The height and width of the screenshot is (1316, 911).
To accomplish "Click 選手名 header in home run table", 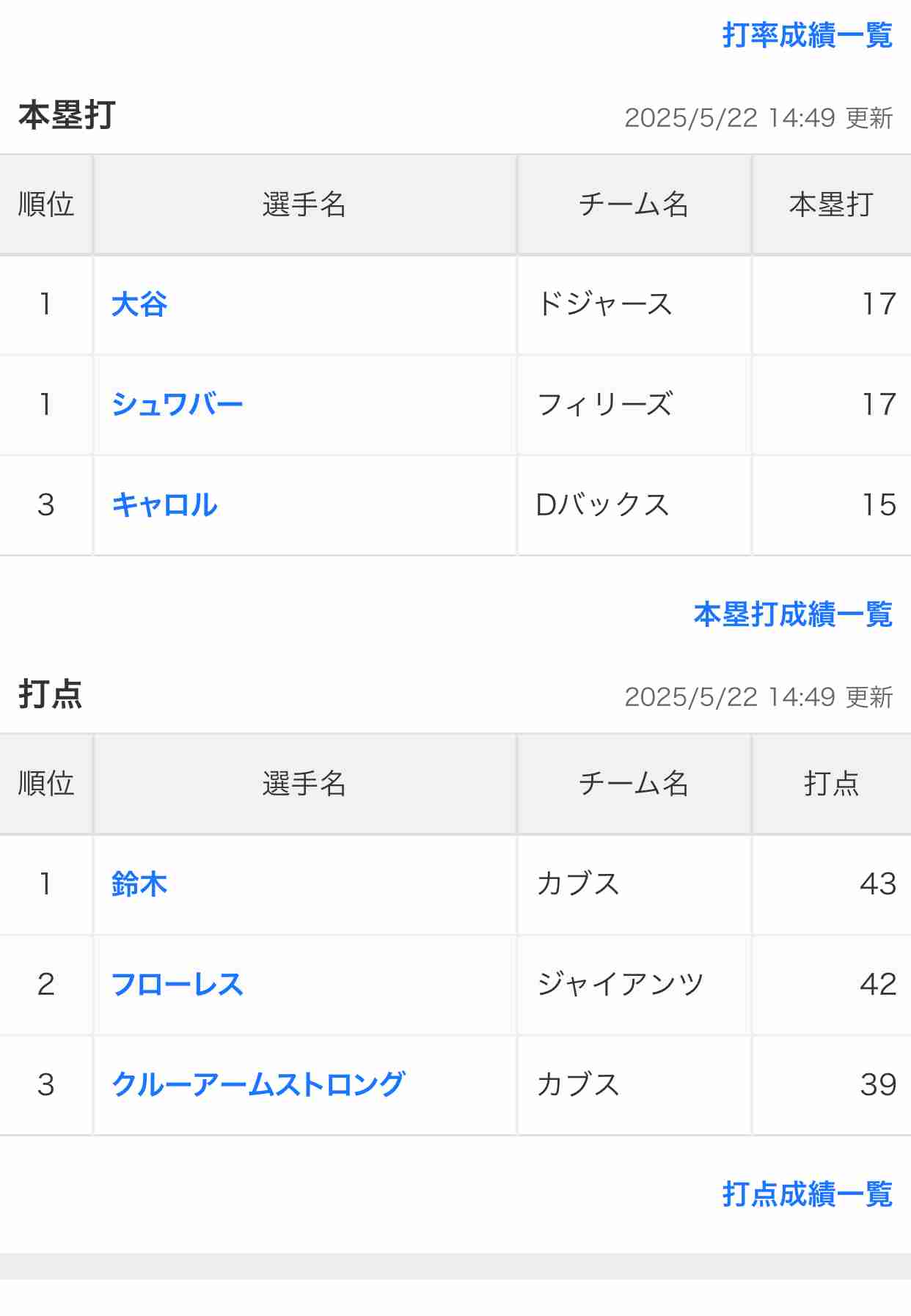I will click(x=304, y=205).
